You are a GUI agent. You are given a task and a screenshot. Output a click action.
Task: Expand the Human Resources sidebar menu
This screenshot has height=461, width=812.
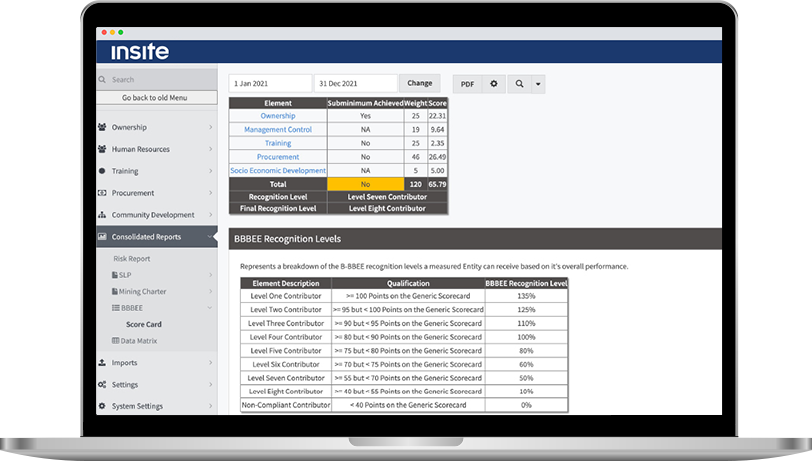210,150
